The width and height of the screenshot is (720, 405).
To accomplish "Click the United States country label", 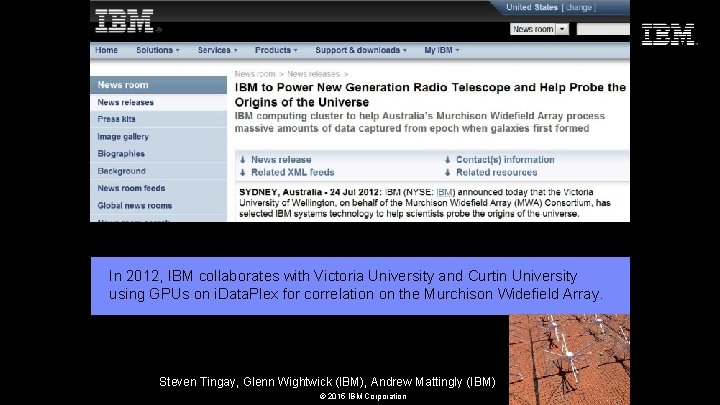I will click(x=532, y=7).
